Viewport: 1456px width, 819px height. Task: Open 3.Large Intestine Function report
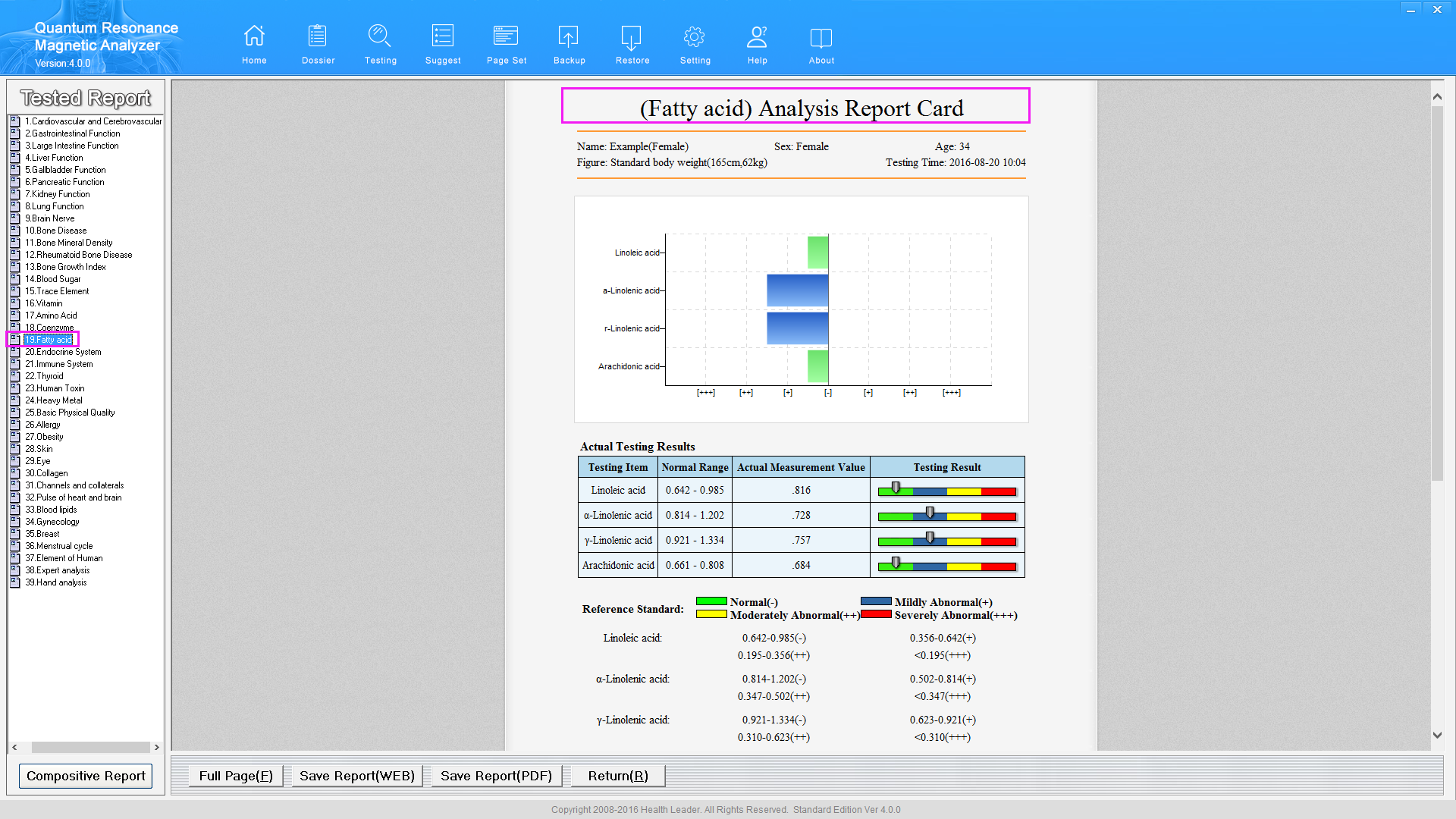tap(71, 146)
